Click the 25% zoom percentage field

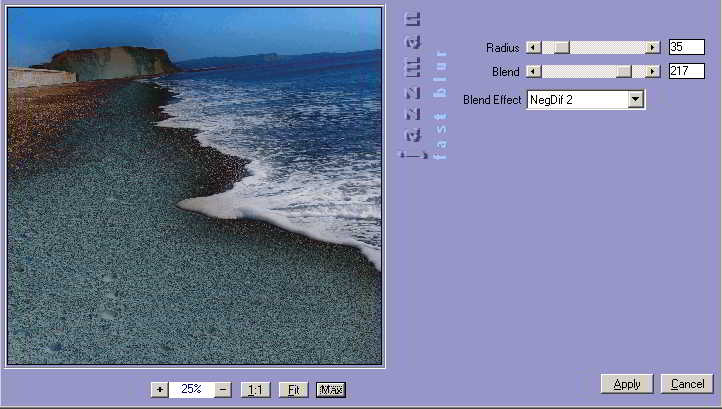191,390
